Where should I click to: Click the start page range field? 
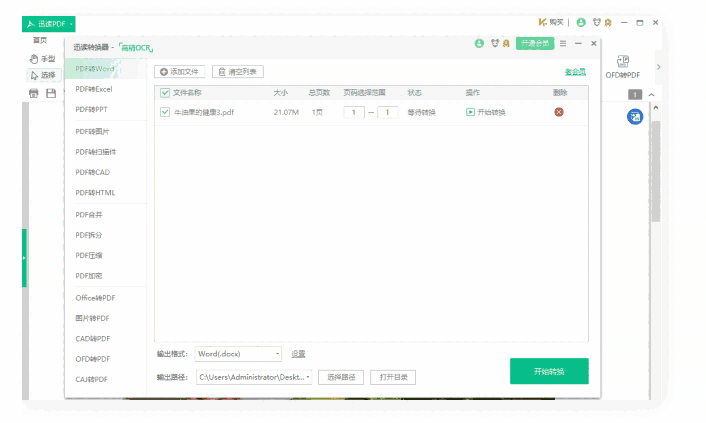354,112
